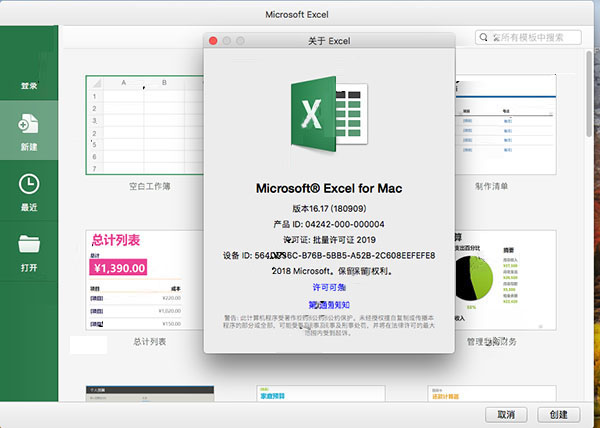Click the Excel logo in About dialog
Image resolution: width=600 pixels, height=428 pixels.
coord(329,114)
